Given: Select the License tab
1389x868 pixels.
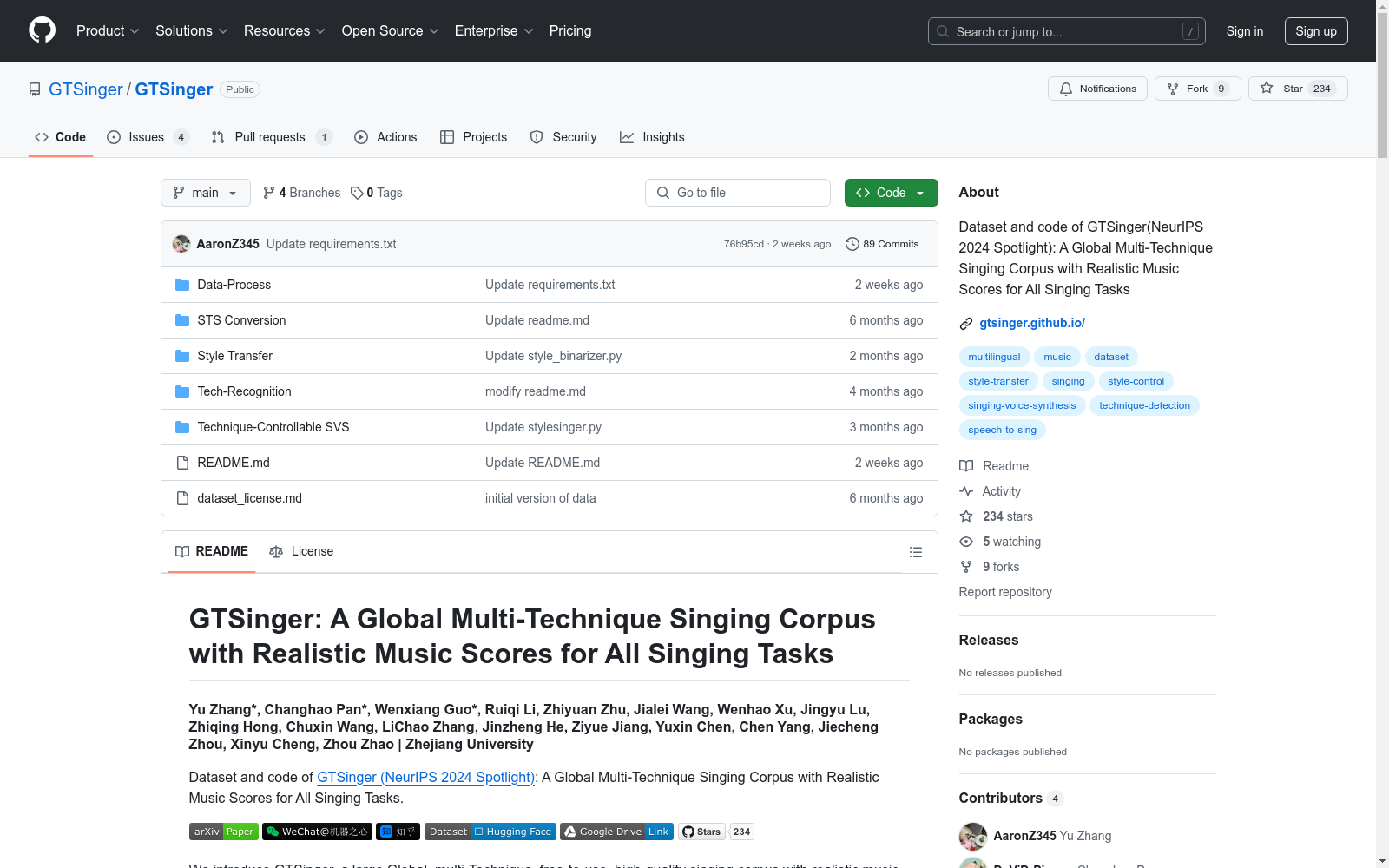Looking at the screenshot, I should 301,551.
